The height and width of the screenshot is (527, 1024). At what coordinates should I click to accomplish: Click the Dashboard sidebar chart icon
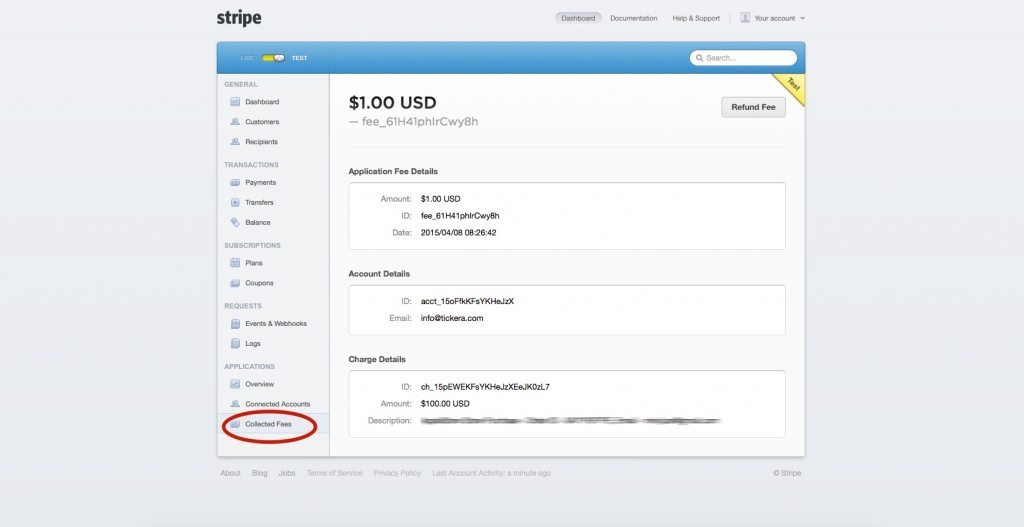pyautogui.click(x=235, y=102)
